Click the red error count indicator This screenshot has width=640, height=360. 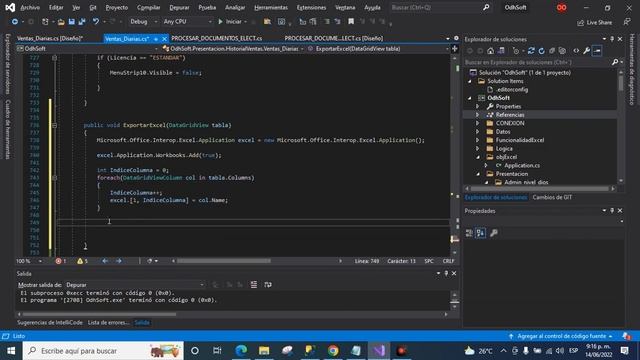point(60,261)
